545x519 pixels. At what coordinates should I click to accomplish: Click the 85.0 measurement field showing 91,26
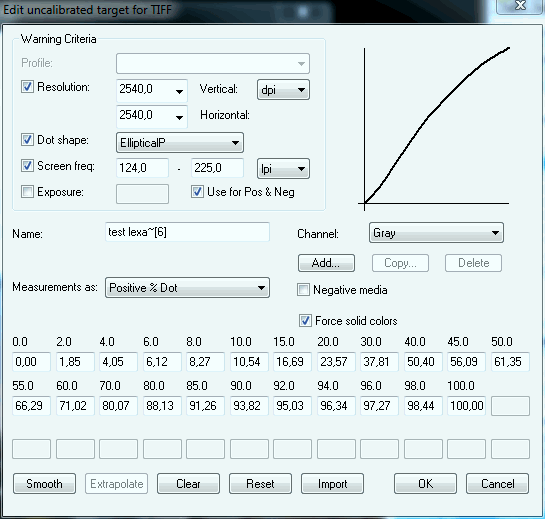[x=205, y=406]
